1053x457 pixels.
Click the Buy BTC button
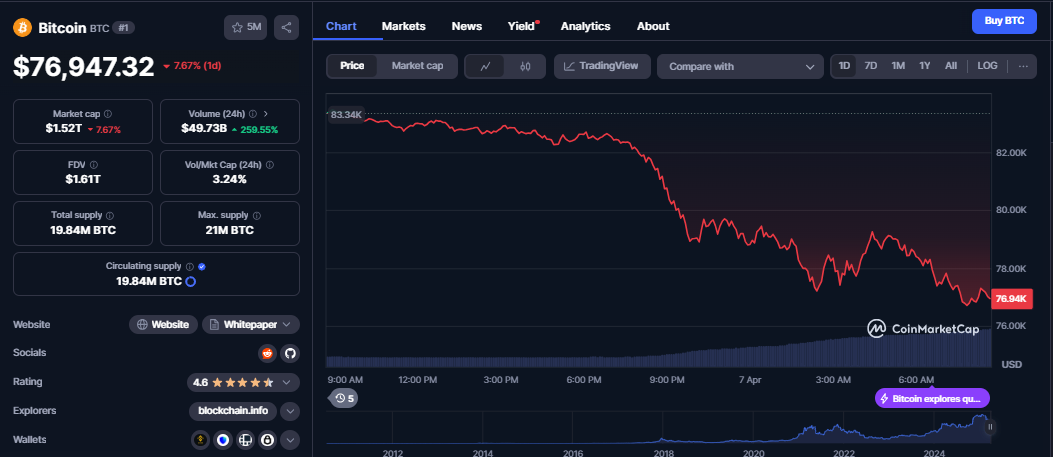(1004, 21)
